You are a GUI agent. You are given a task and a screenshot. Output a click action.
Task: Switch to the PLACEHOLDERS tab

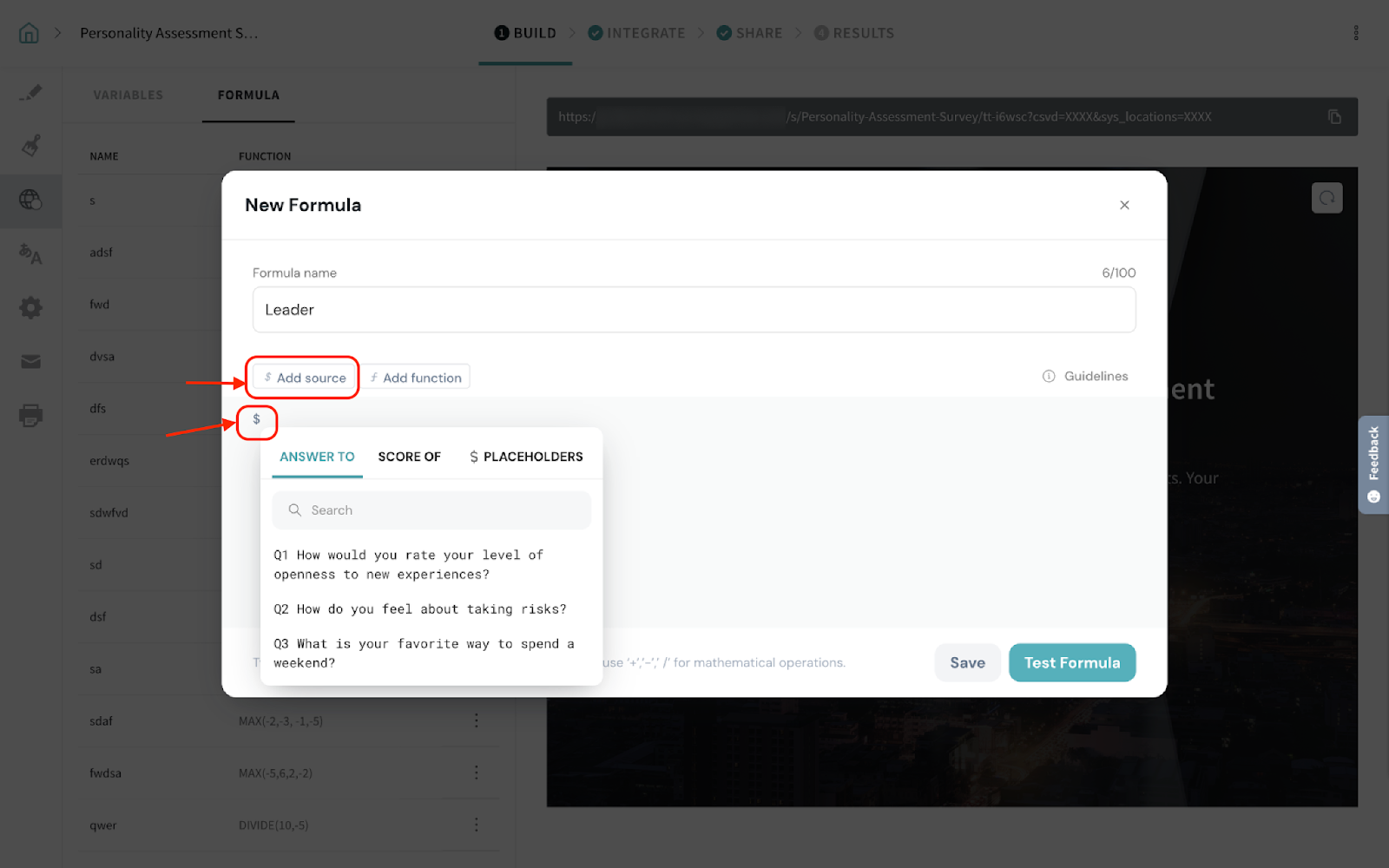point(526,457)
